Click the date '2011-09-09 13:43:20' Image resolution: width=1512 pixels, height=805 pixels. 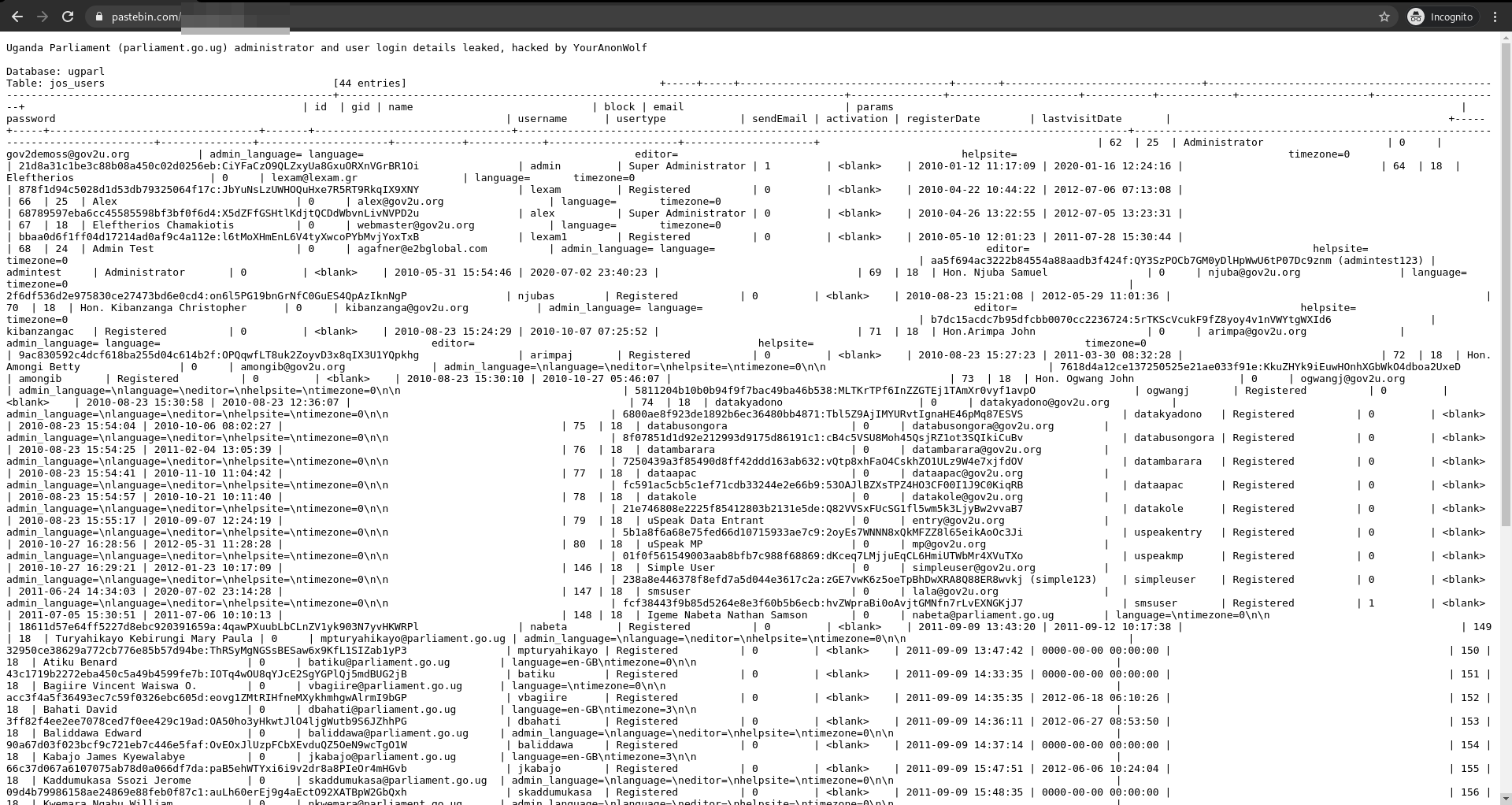[976, 627]
